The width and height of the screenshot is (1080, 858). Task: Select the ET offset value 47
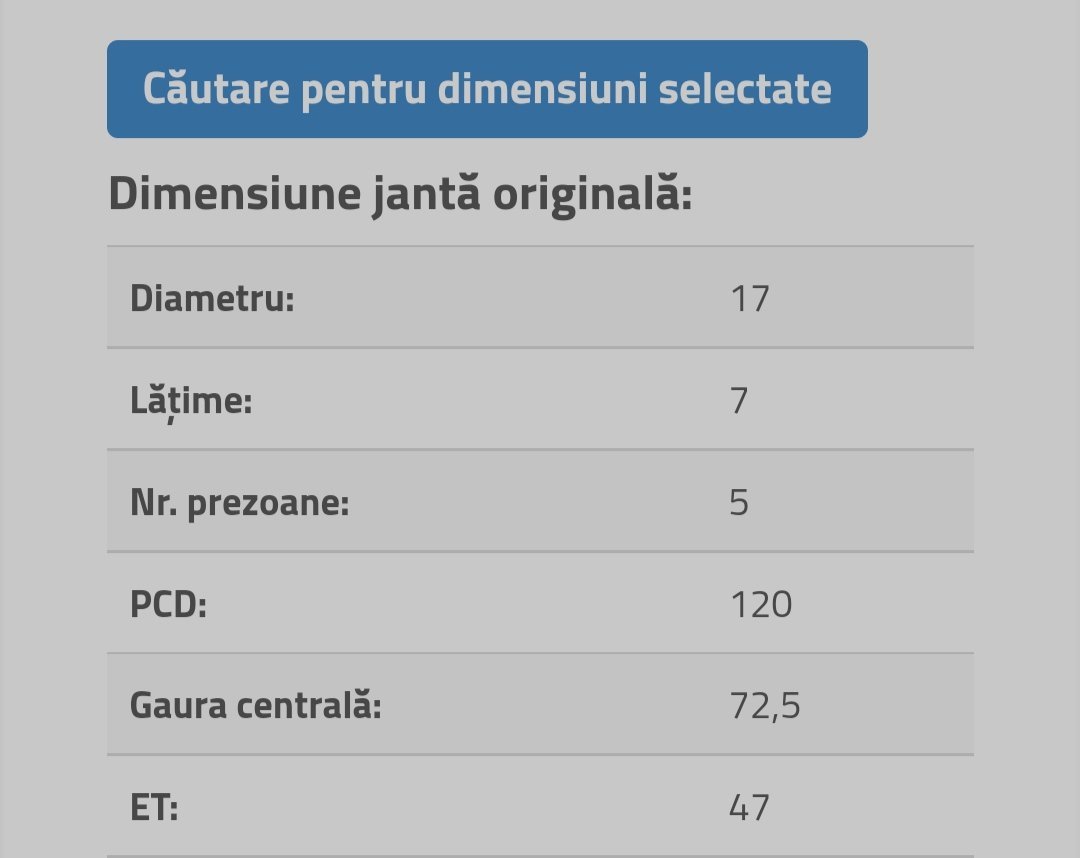point(749,808)
